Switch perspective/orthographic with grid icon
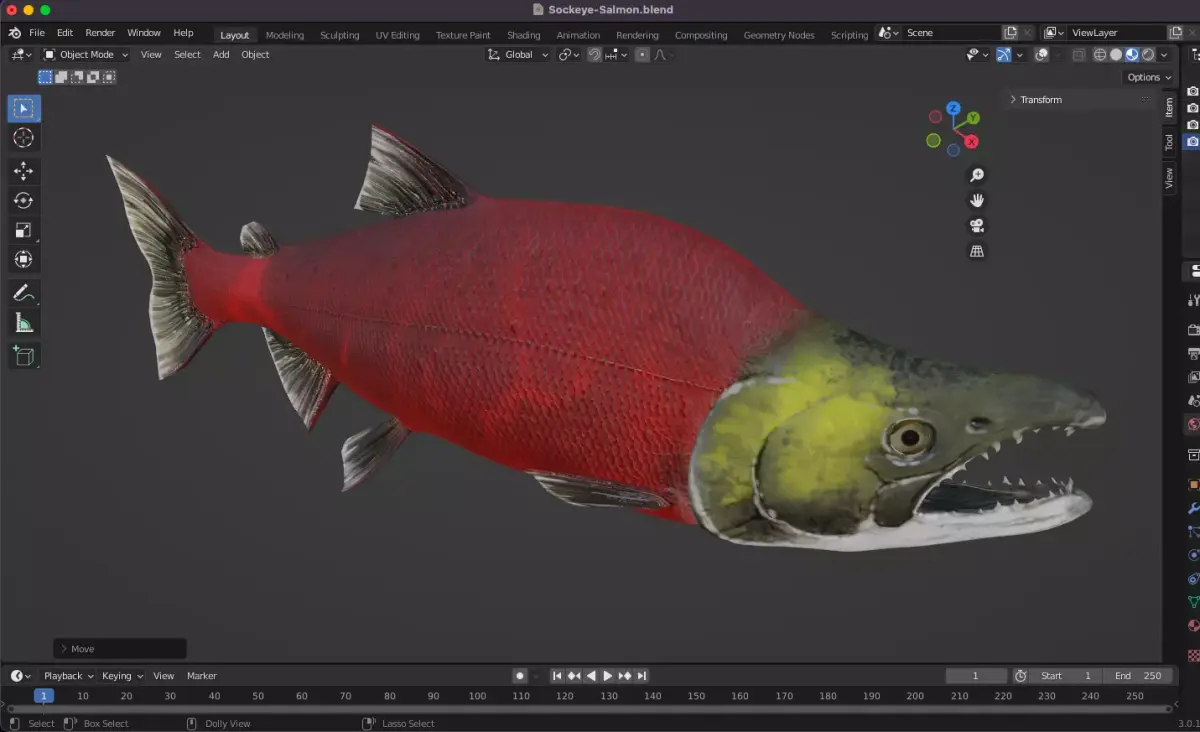This screenshot has height=732, width=1200. [x=977, y=251]
